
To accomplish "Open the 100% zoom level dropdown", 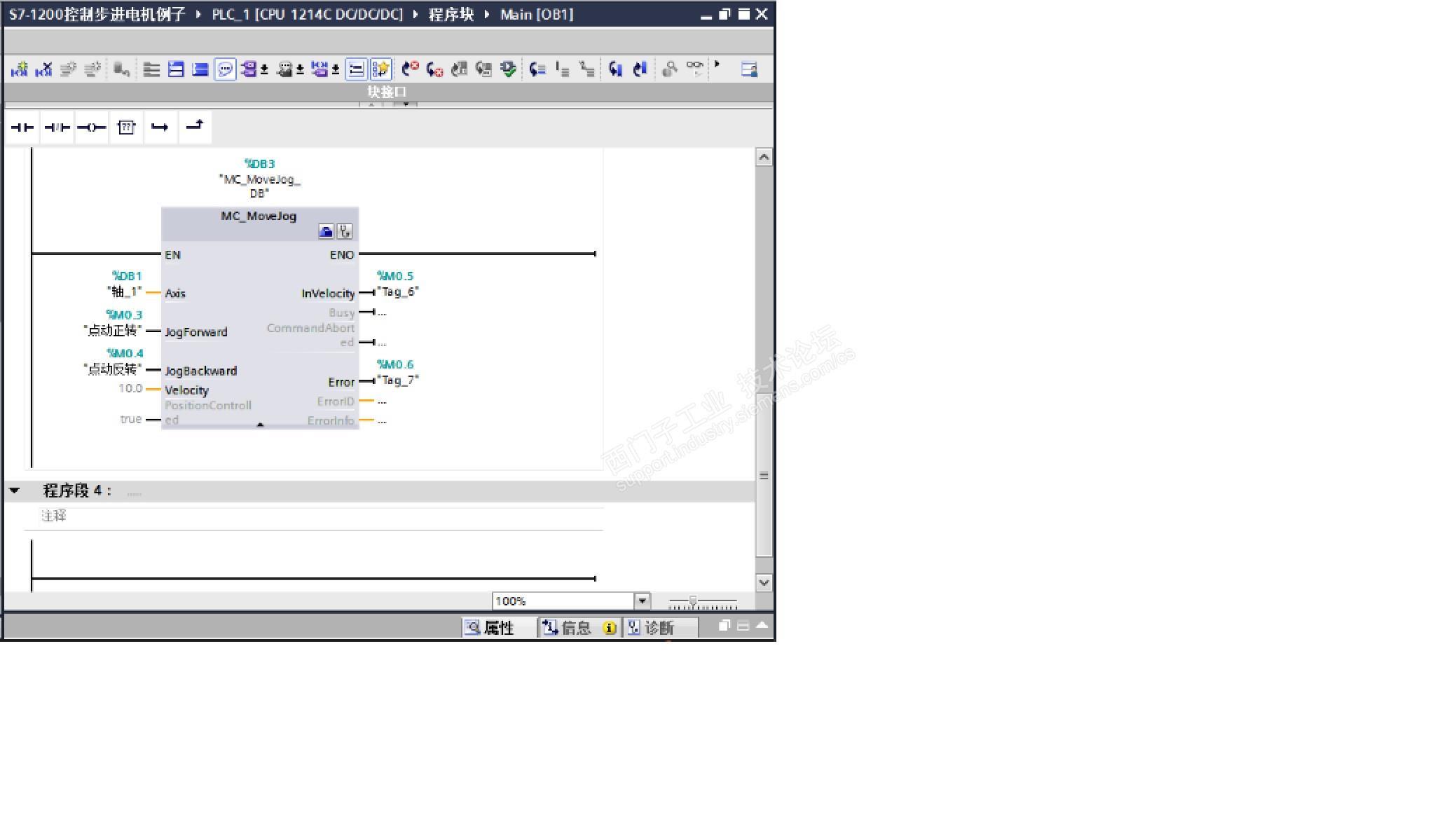I will [x=642, y=600].
